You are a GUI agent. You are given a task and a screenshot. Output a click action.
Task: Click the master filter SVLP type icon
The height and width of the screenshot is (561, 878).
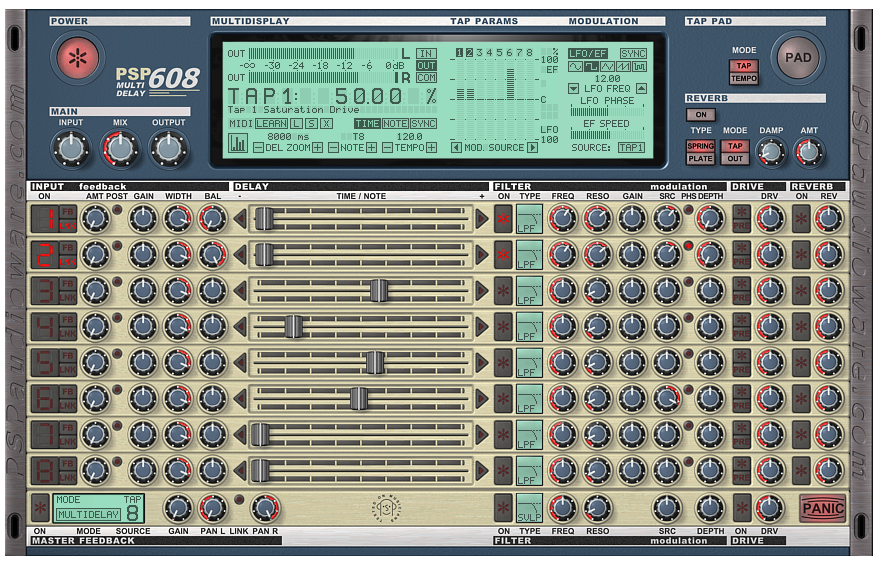[x=529, y=508]
